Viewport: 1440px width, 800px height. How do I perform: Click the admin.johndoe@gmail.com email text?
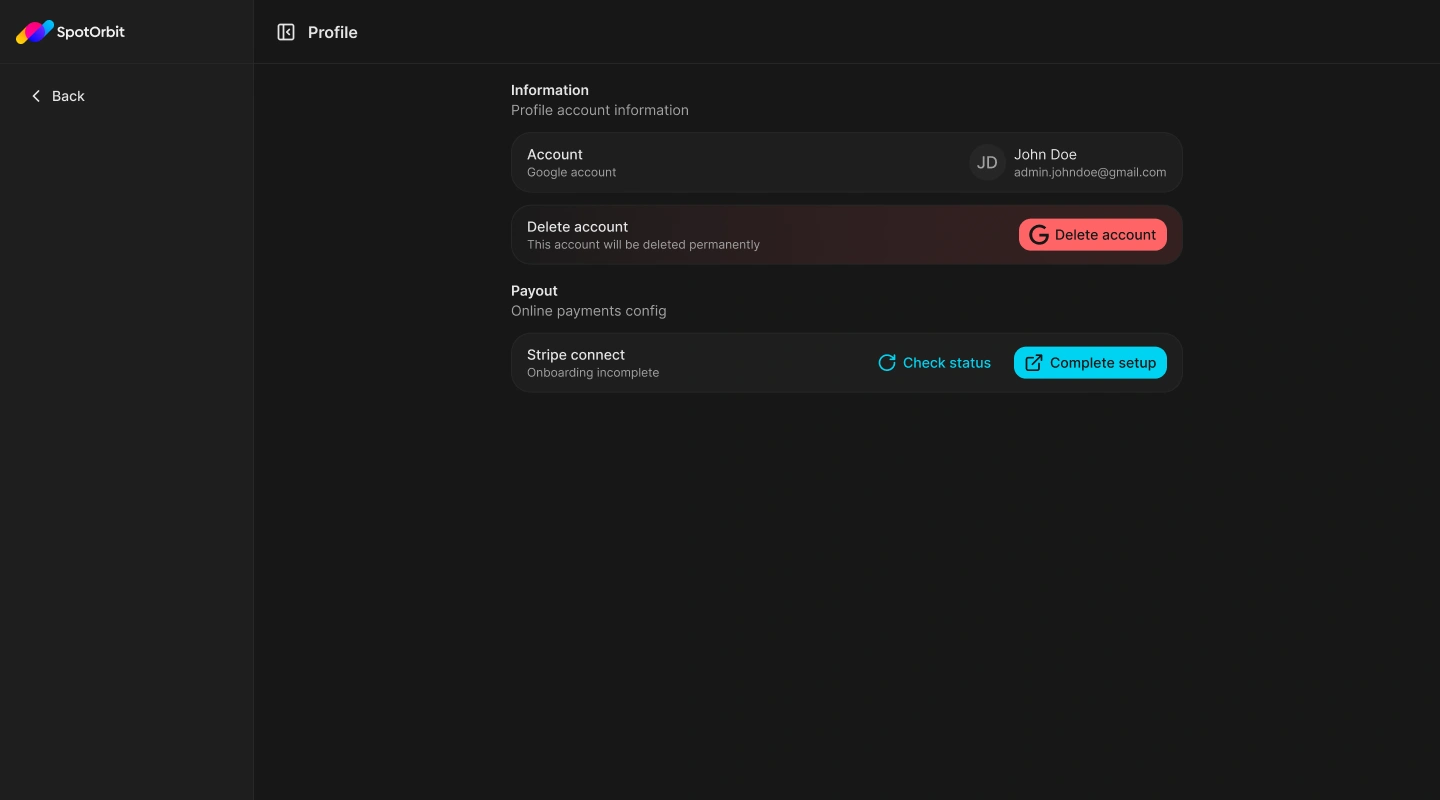[1090, 172]
